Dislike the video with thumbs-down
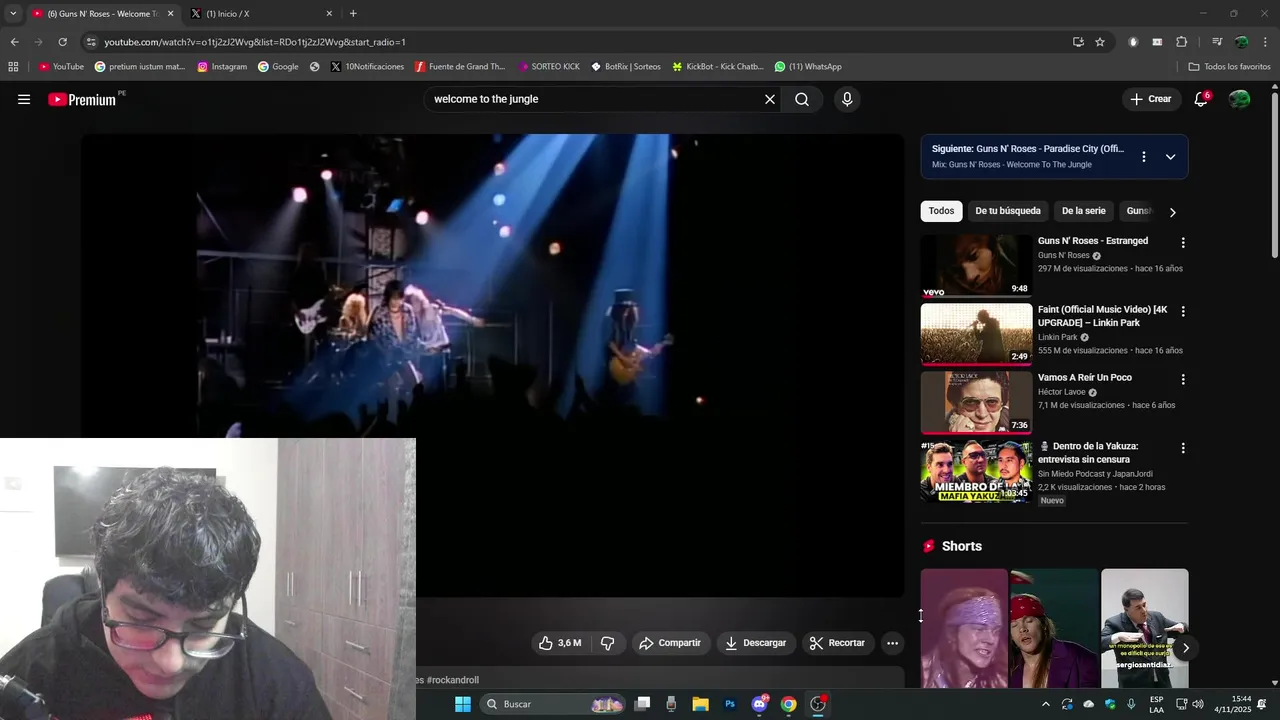The image size is (1280, 720). [607, 643]
